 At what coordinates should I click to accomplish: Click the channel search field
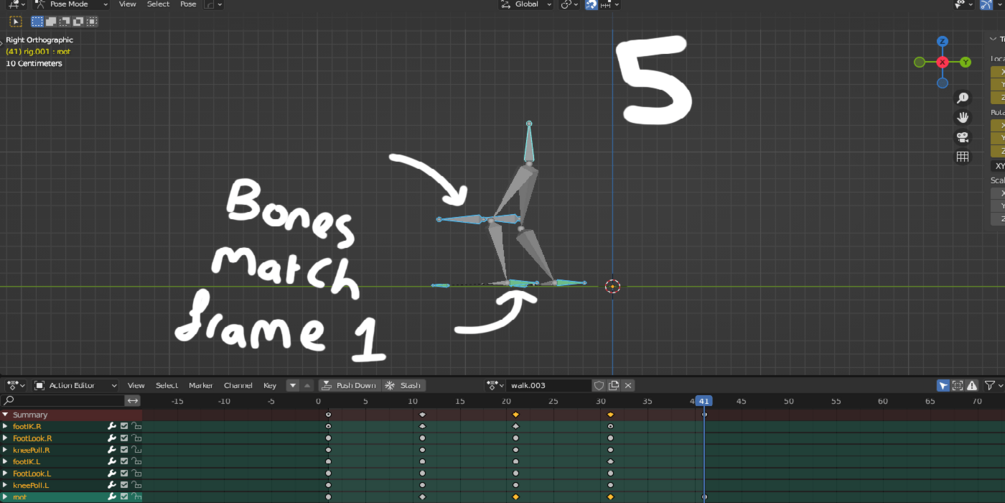tap(63, 400)
